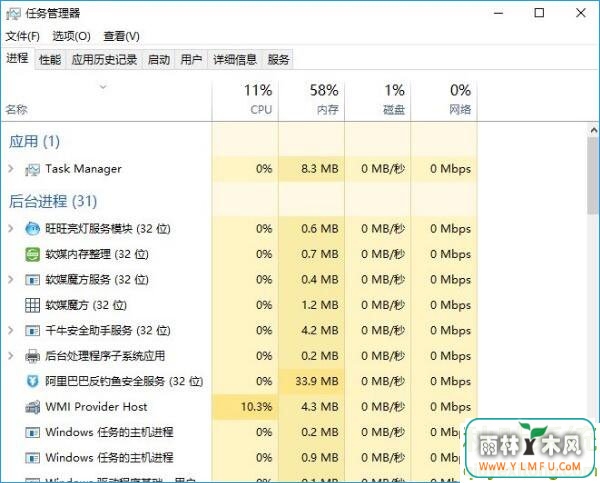Expand the 后台处理程序子系统应用 row

11,356
